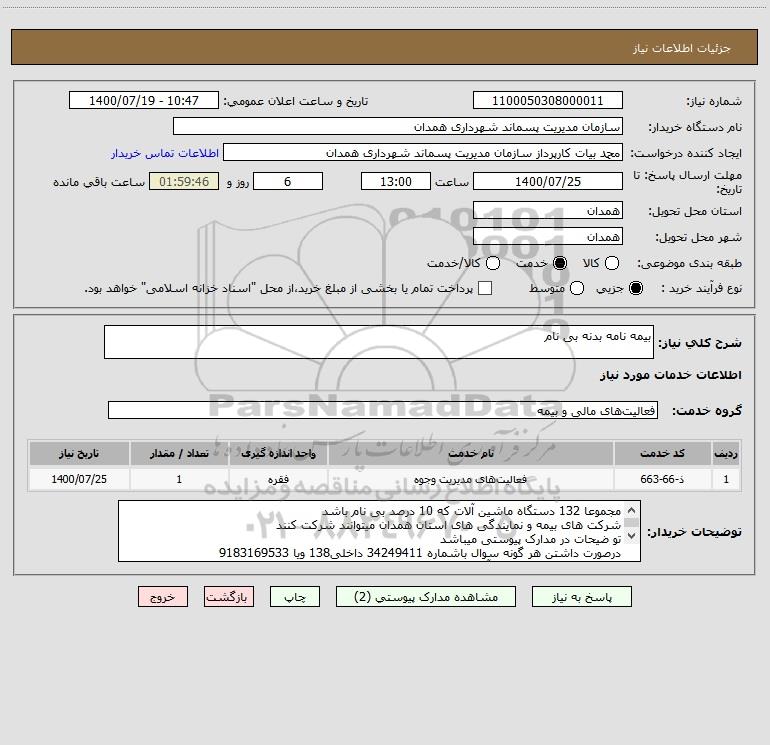Screen dimensions: 770x745
Task: Click the خروج exit button
Action: (163, 597)
